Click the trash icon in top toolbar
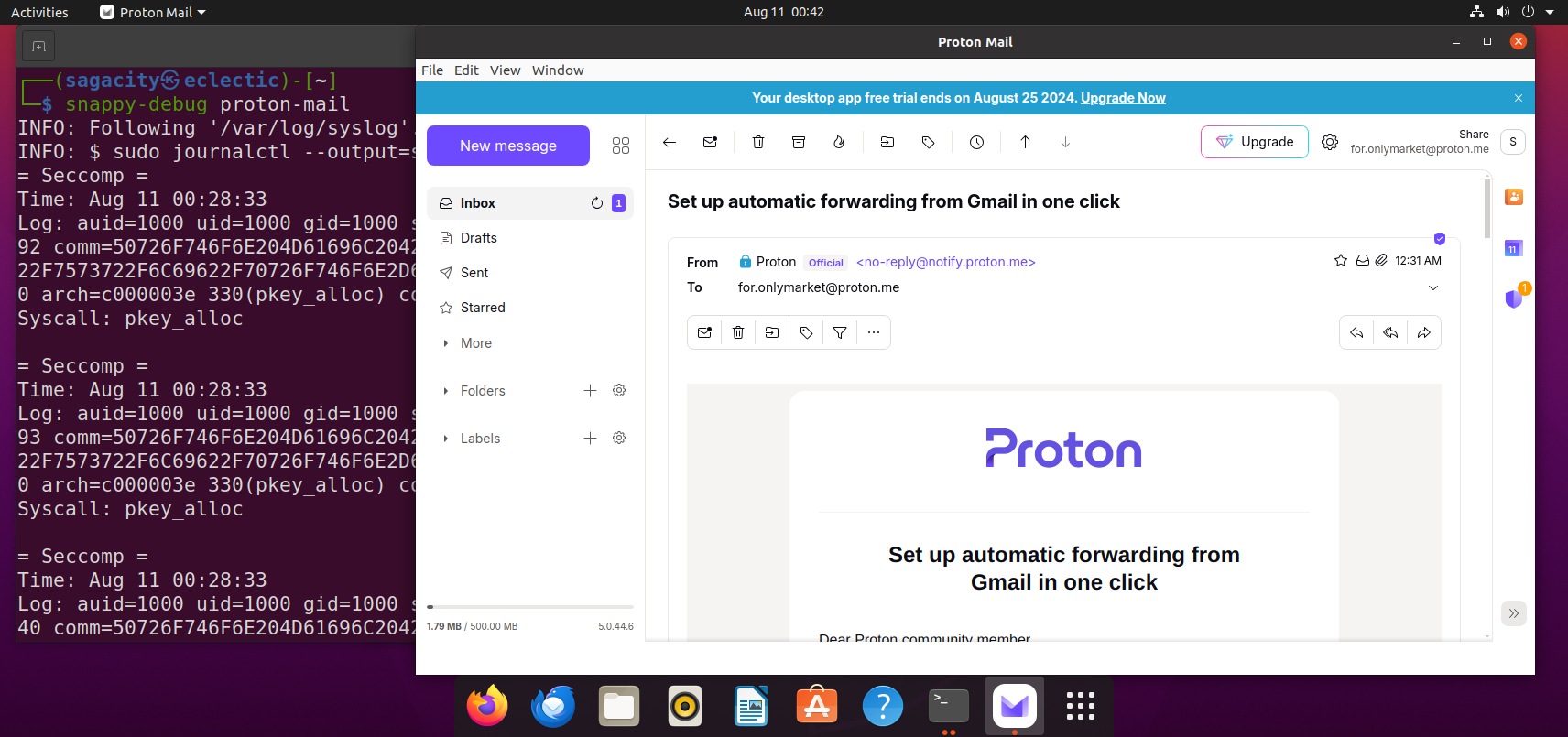 758,142
